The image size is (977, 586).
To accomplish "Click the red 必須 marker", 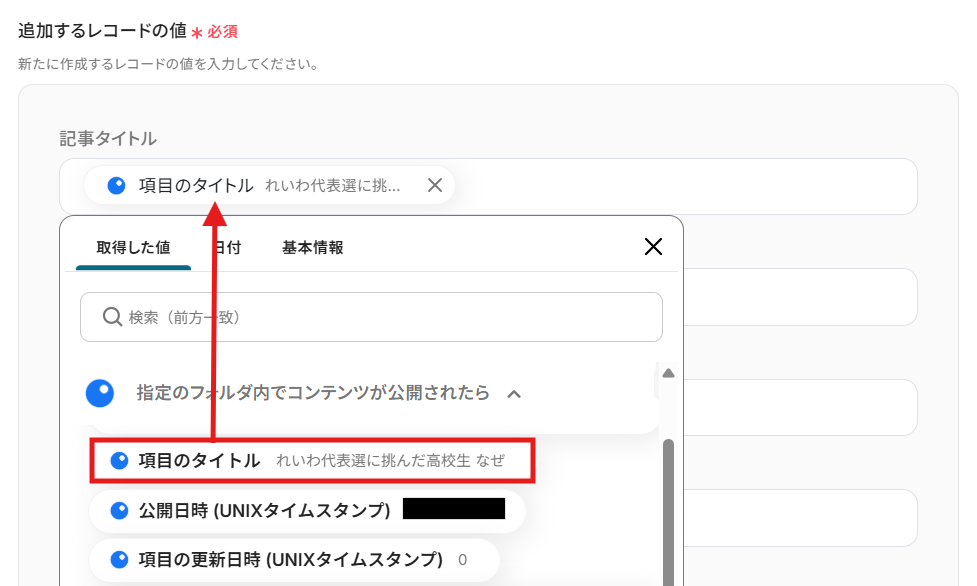I will 215,32.
